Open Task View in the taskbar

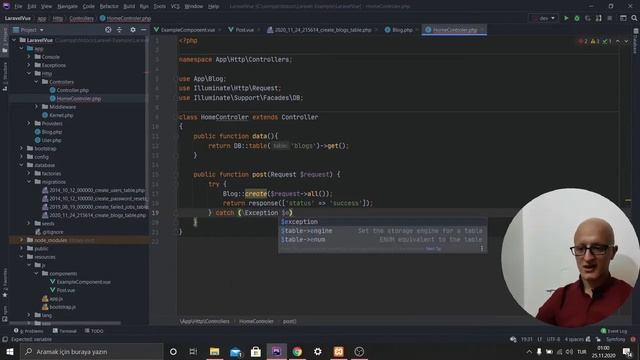[x=193, y=351]
